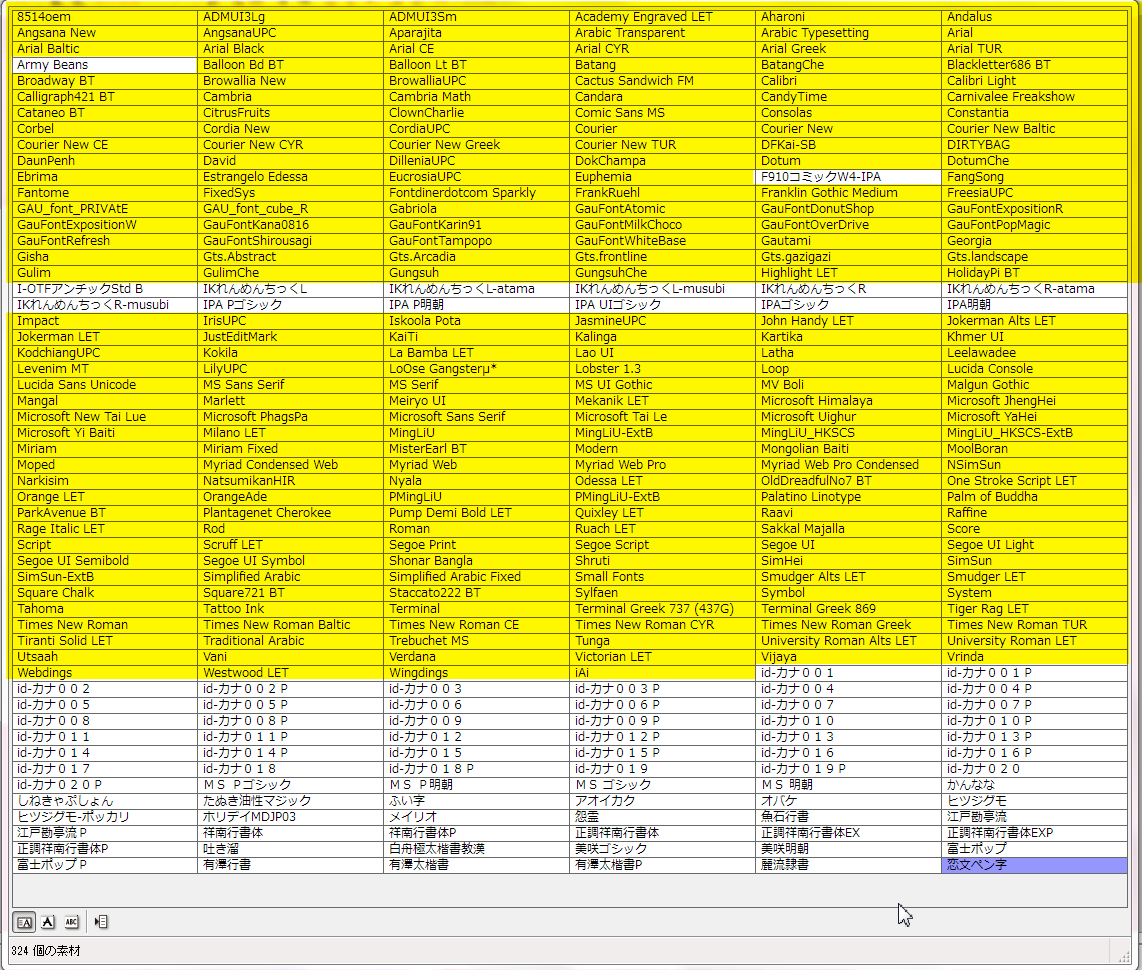Select Plantagenet Cherokee font
This screenshot has width=1142, height=970.
(291, 513)
